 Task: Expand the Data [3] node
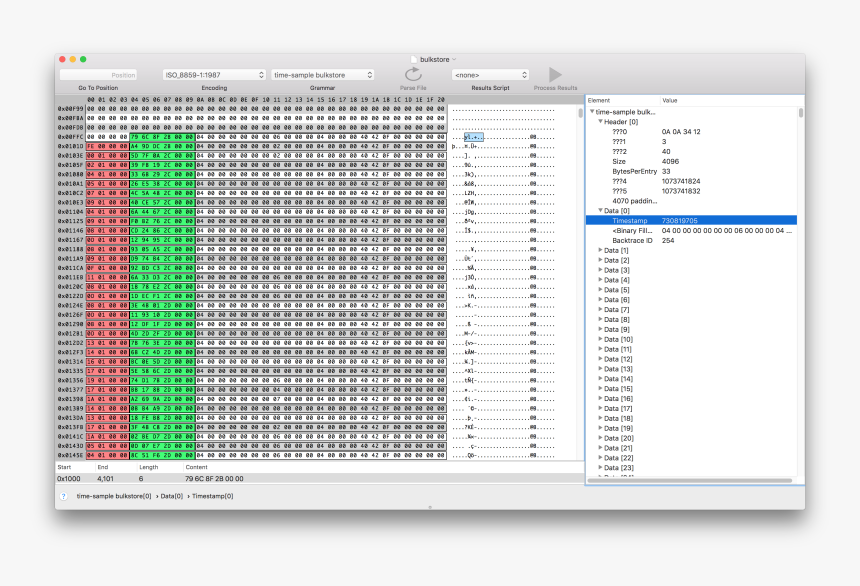pyautogui.click(x=601, y=270)
